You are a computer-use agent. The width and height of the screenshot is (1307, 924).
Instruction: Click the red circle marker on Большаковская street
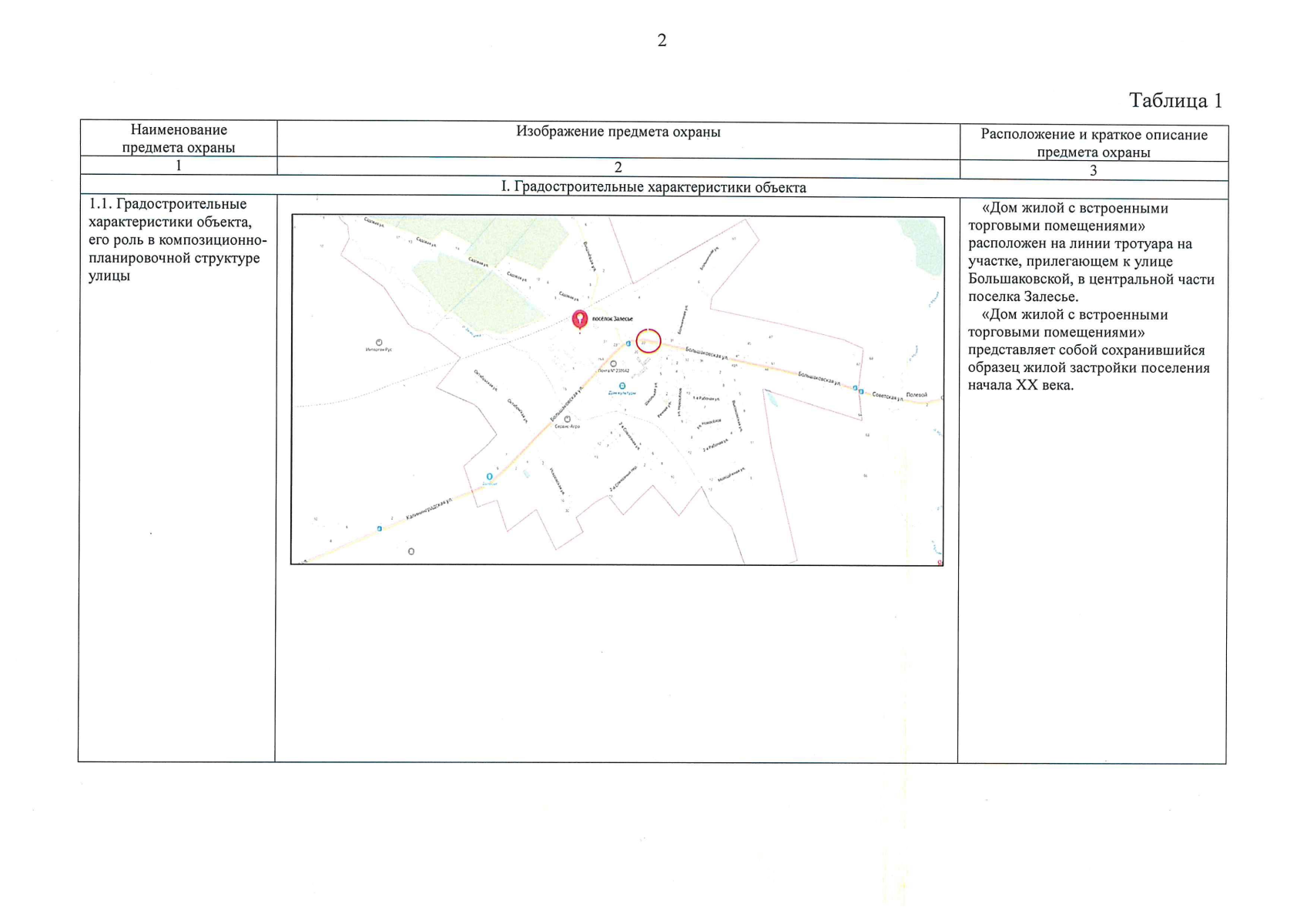tap(648, 340)
